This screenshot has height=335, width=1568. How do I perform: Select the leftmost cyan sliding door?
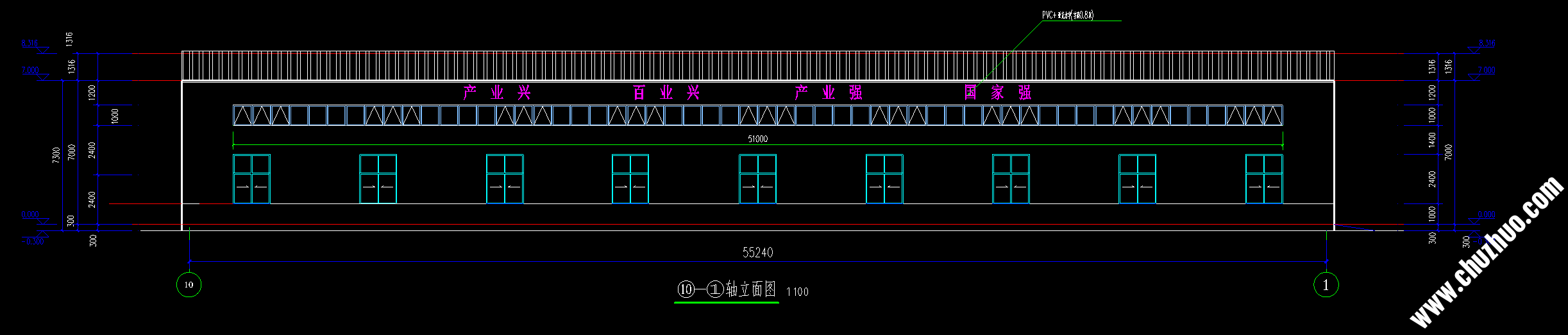tap(251, 179)
